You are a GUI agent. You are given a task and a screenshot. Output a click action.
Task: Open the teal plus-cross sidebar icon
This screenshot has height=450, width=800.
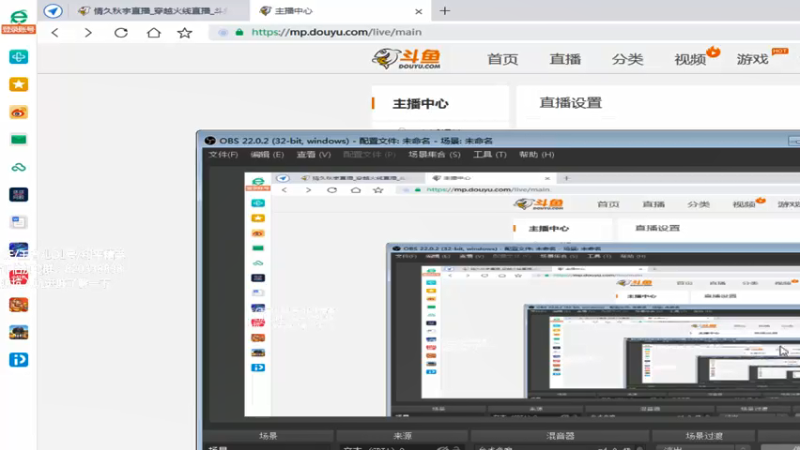pos(18,57)
